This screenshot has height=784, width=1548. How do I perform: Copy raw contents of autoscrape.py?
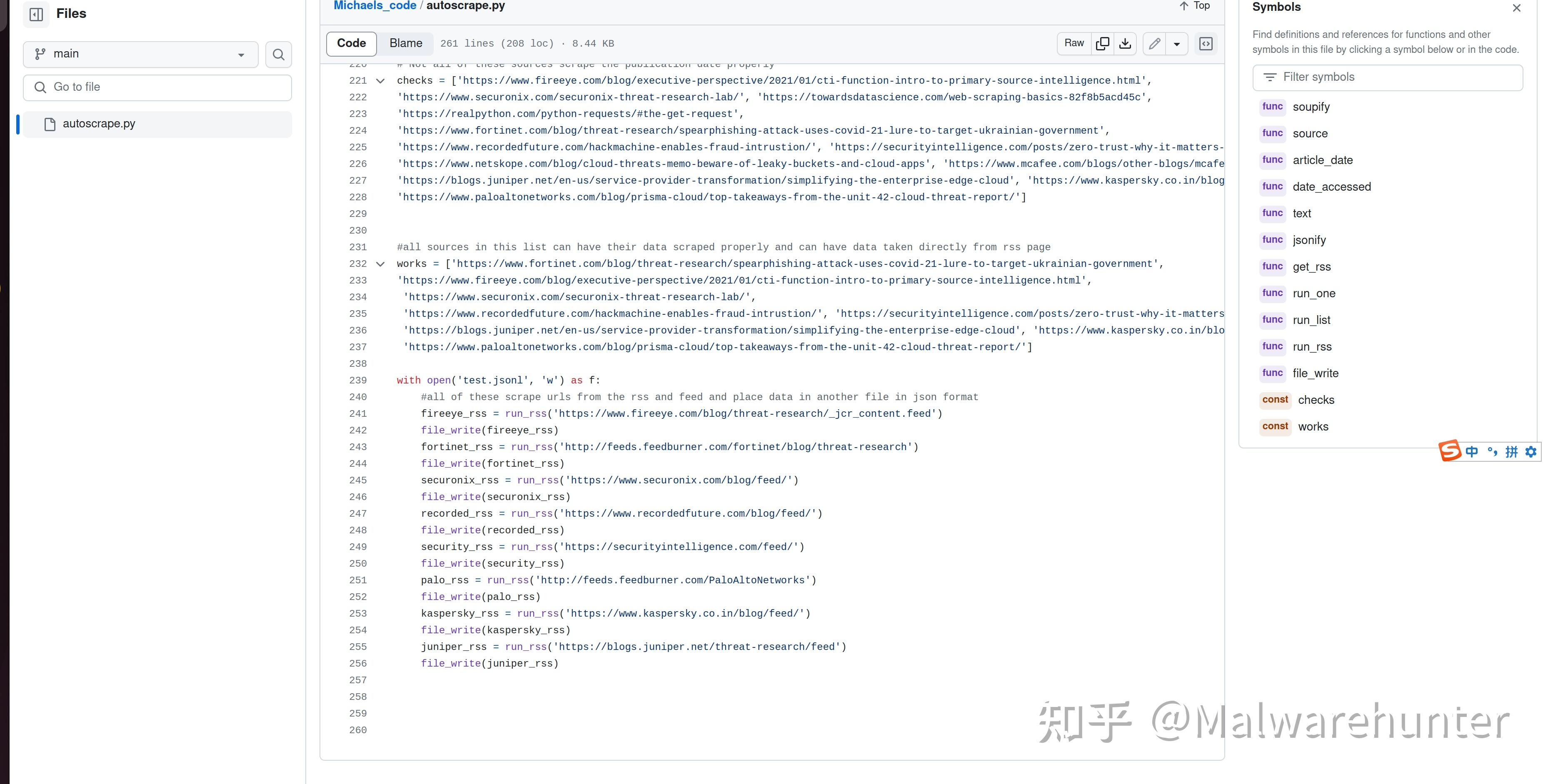pos(1103,43)
